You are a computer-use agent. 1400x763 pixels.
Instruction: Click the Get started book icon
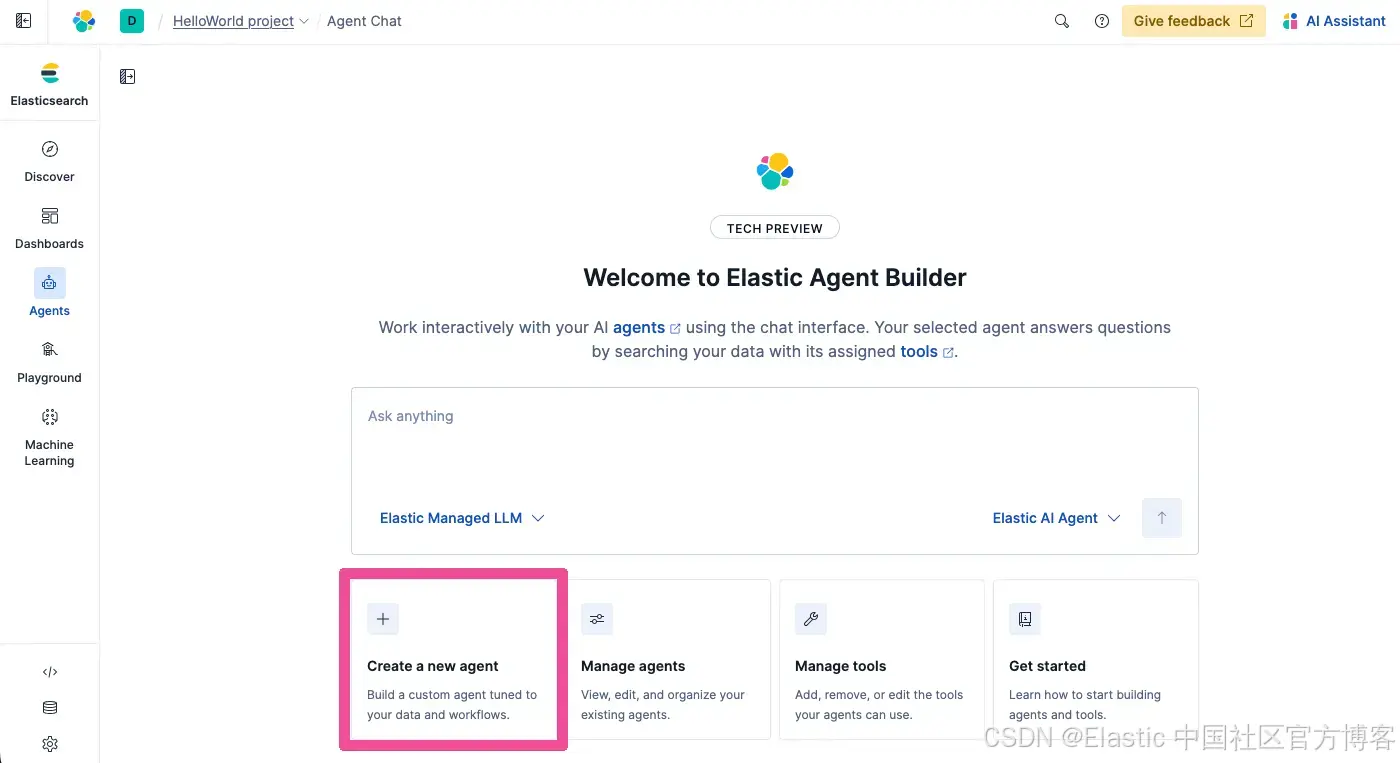pyautogui.click(x=1025, y=619)
